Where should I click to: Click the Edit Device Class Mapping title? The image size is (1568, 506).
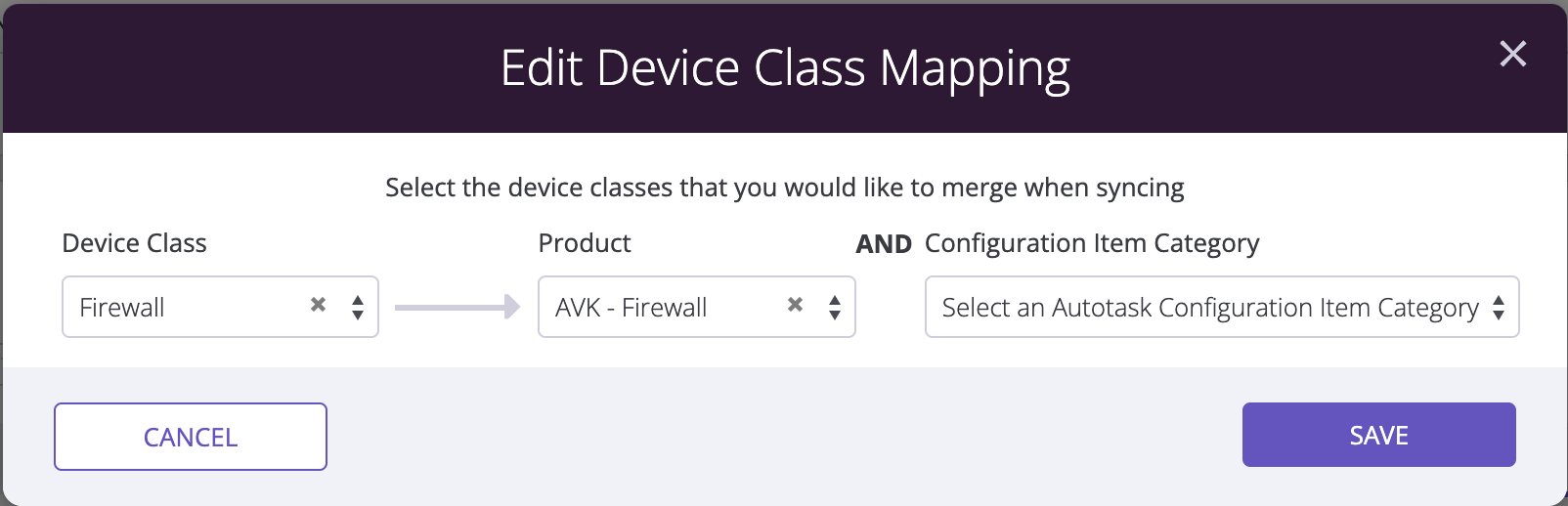(785, 68)
